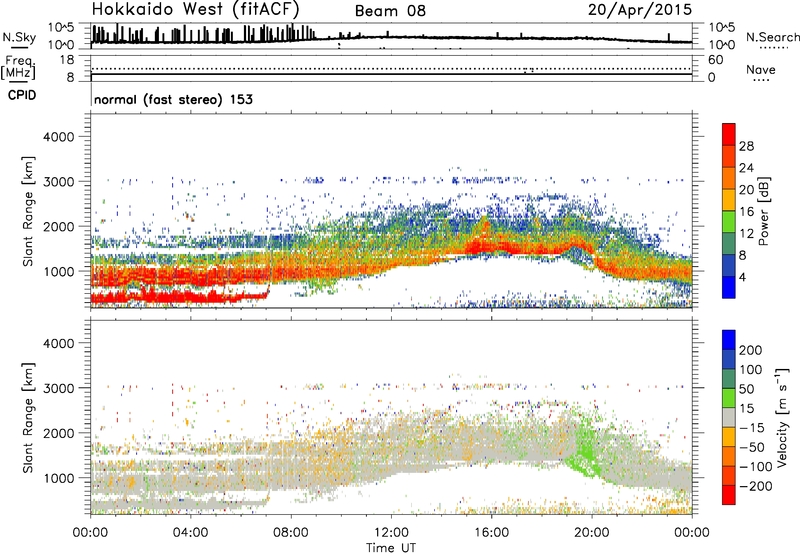This screenshot has width=800, height=554.
Task: Click the 04:00 time axis label
Action: tap(190, 533)
